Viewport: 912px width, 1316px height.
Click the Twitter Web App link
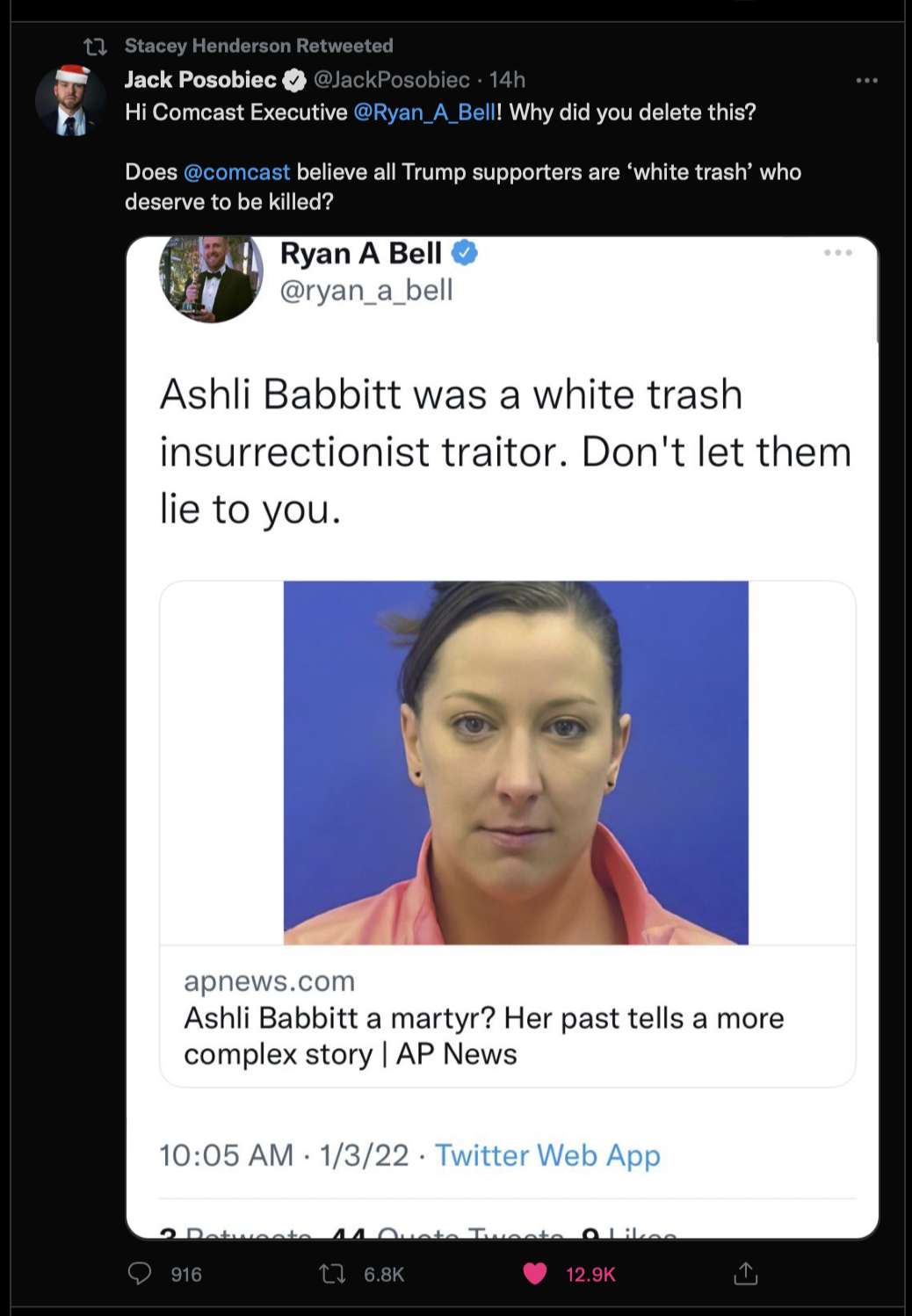547,1155
